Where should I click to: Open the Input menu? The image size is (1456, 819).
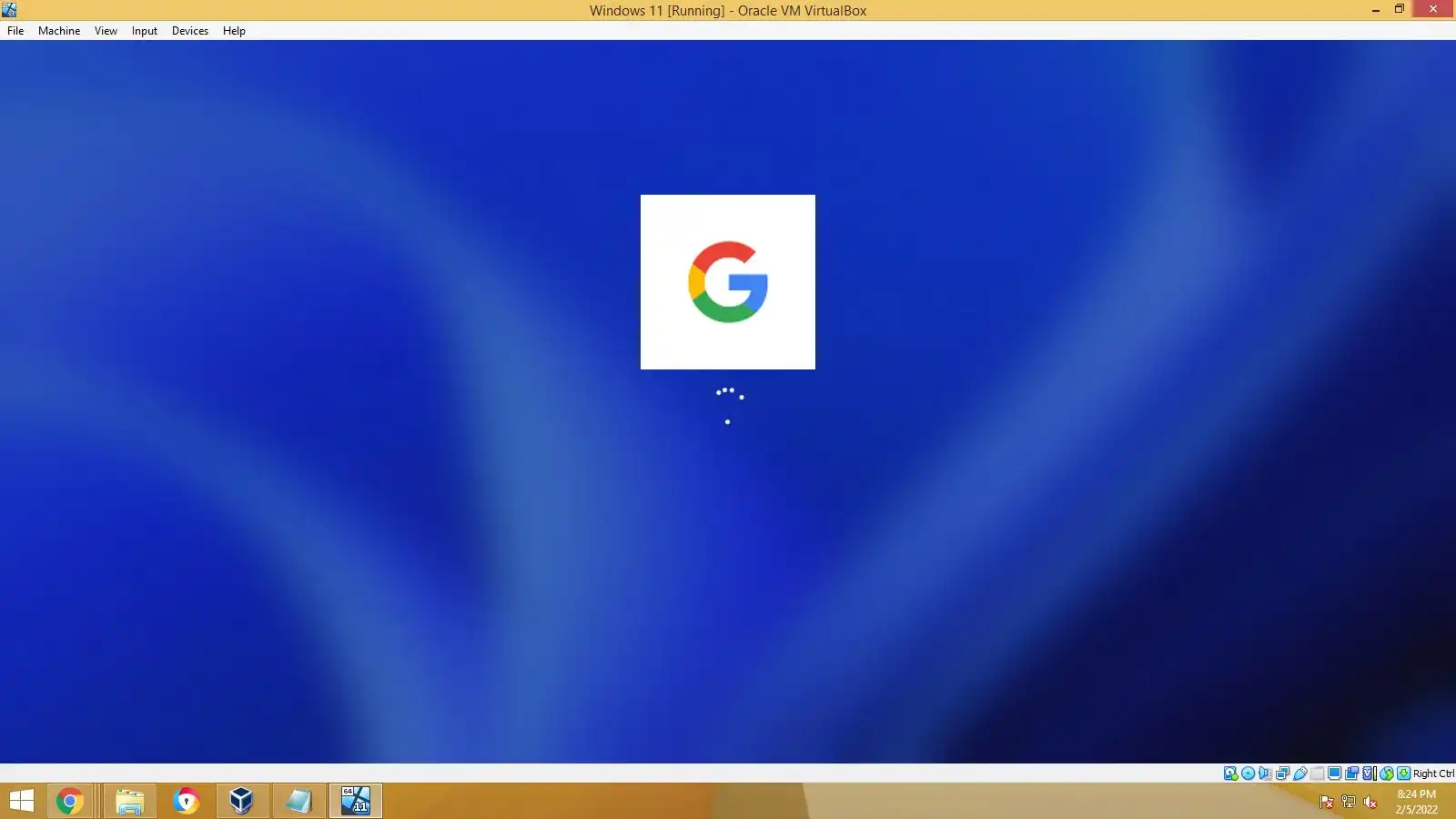[144, 30]
